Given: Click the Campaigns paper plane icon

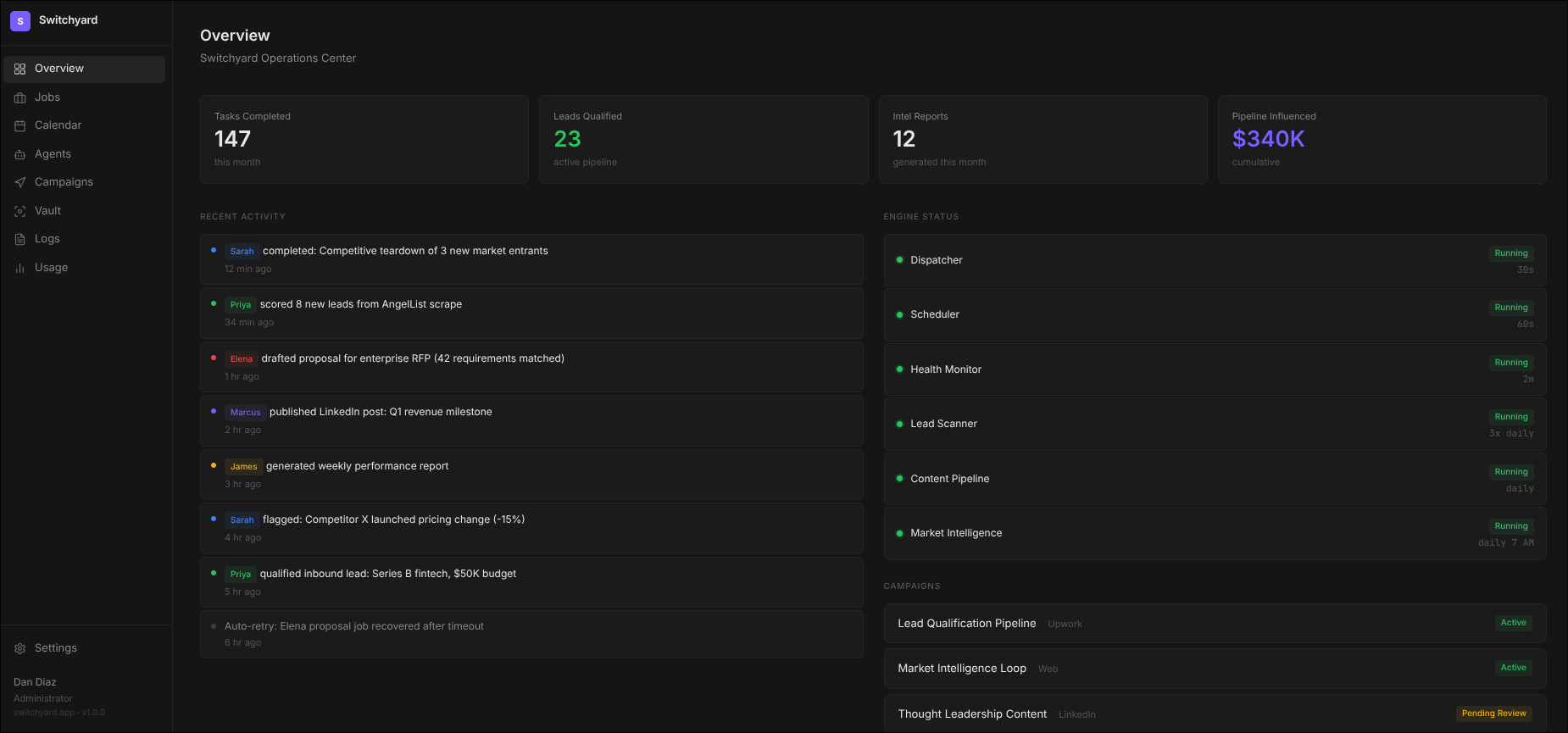Looking at the screenshot, I should 19,182.
